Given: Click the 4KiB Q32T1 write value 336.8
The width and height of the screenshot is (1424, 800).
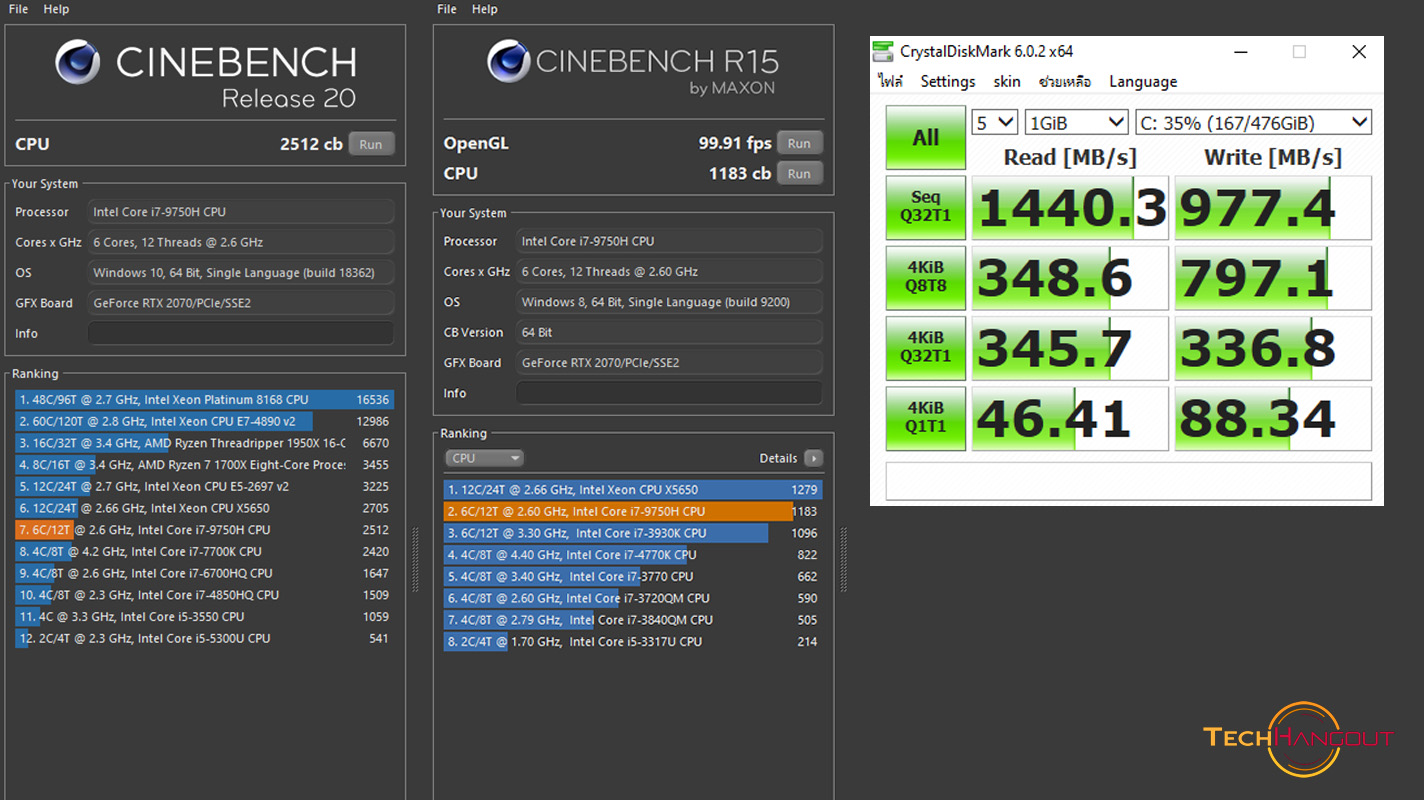Looking at the screenshot, I should coord(1273,348).
